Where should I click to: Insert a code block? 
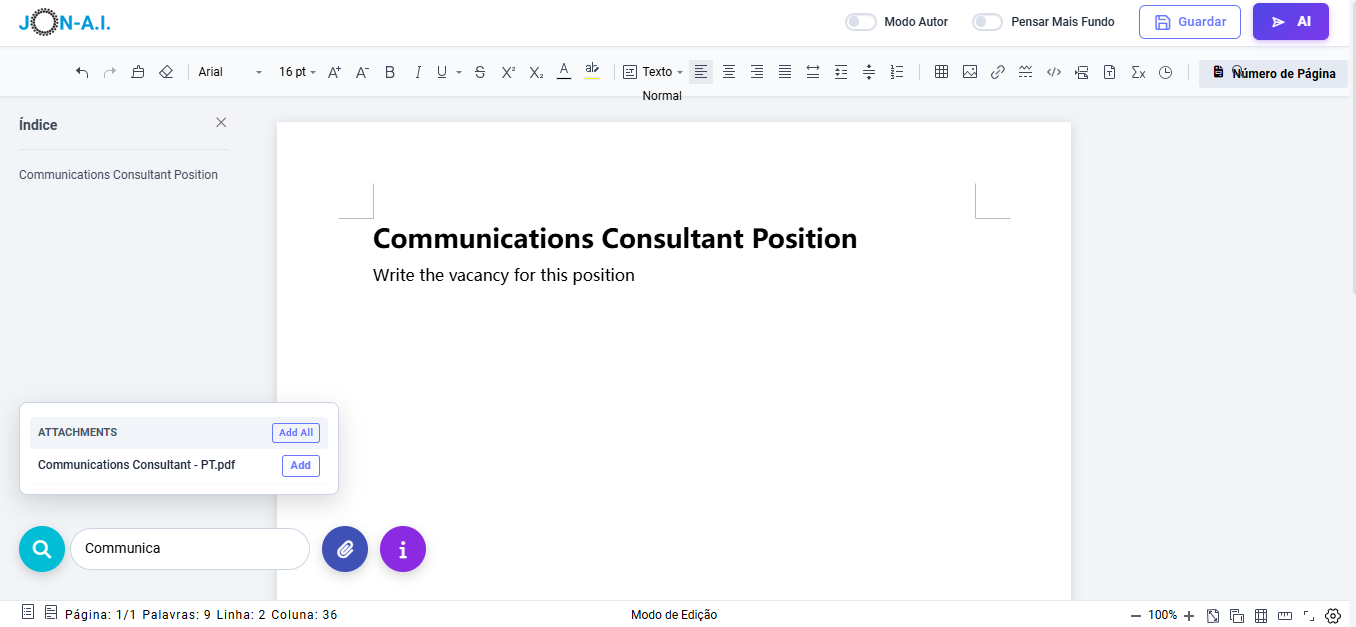(1053, 72)
